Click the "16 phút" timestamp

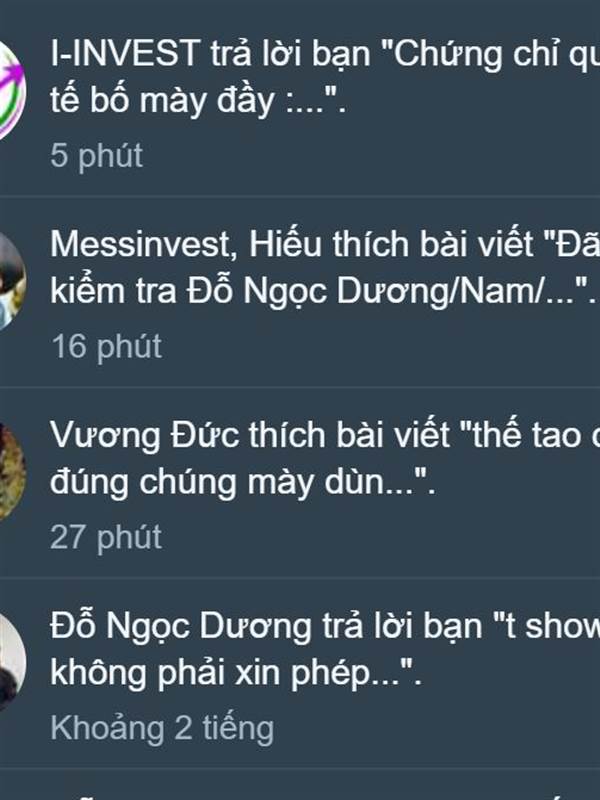coord(107,346)
